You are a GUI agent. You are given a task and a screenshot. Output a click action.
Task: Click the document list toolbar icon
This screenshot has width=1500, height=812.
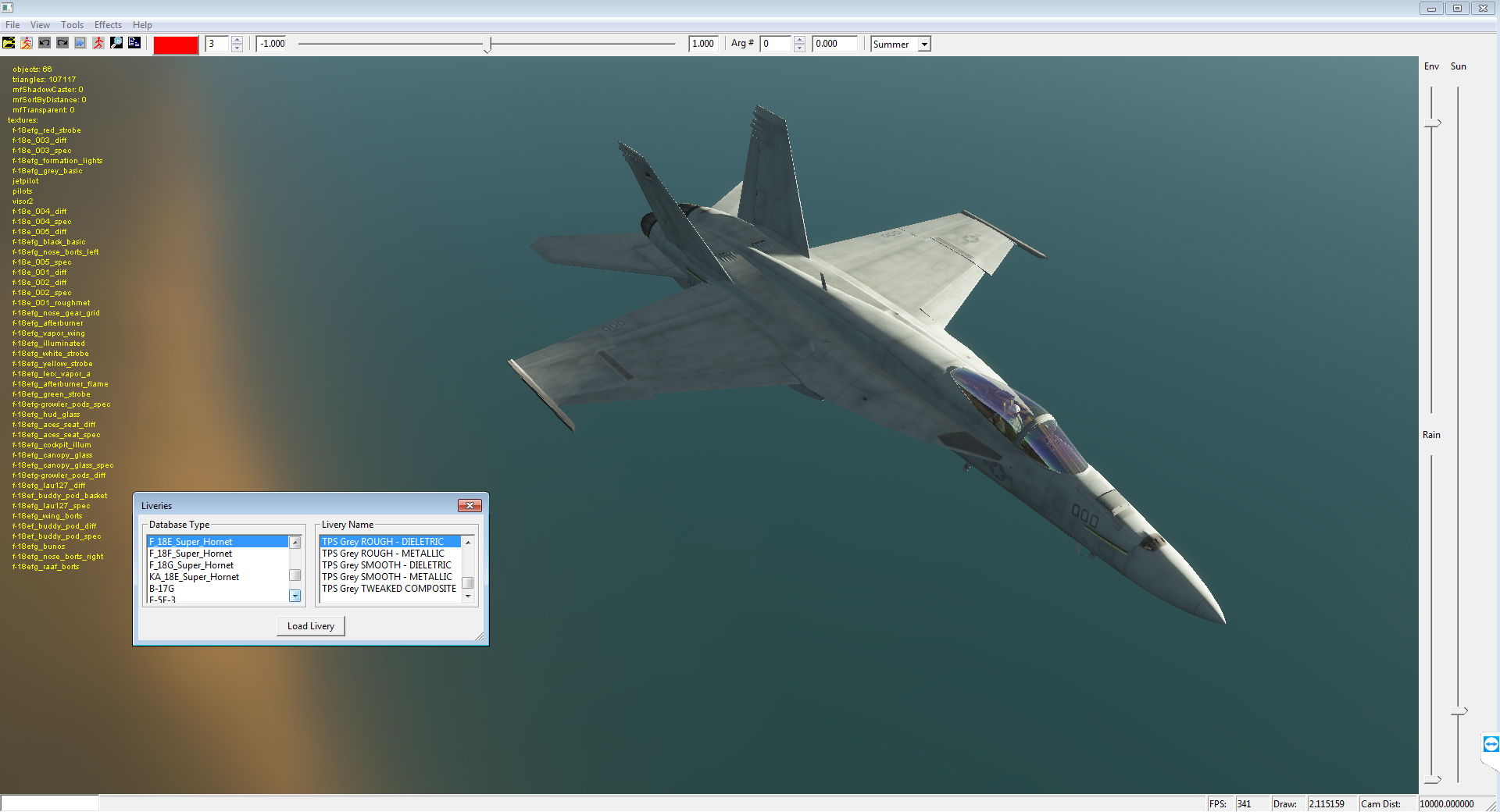click(134, 43)
